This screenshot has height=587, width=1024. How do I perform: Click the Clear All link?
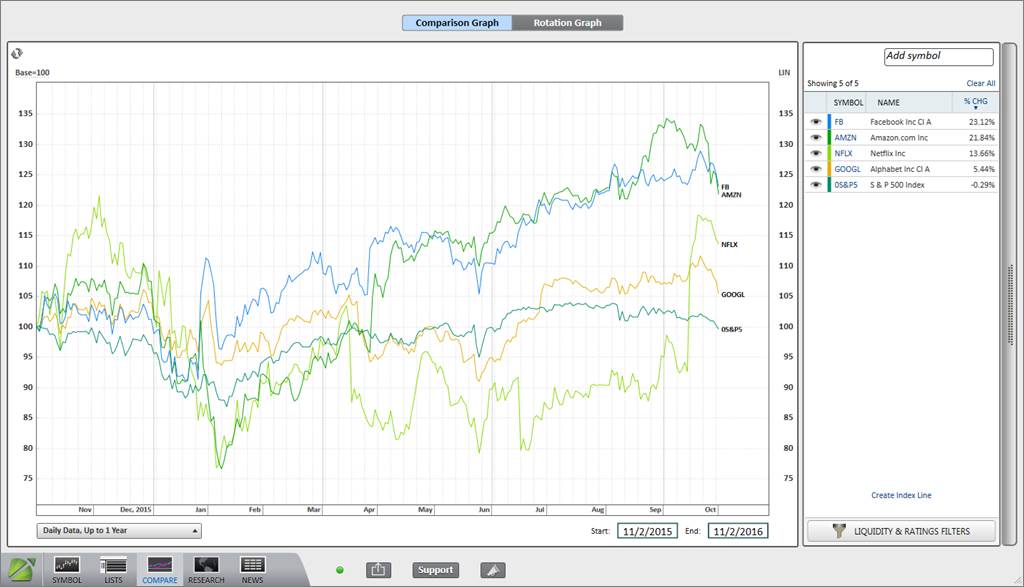point(981,84)
